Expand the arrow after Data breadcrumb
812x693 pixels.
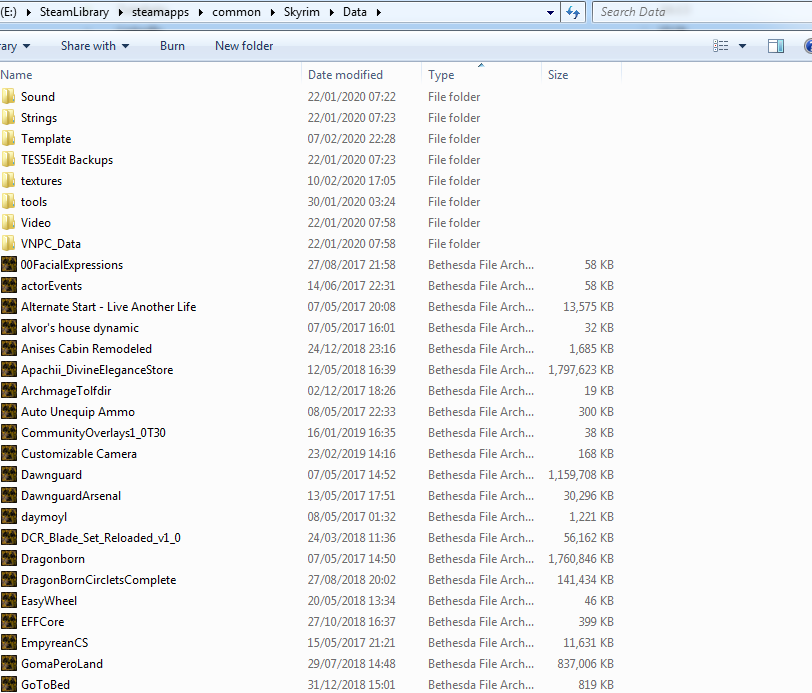pyautogui.click(x=379, y=12)
